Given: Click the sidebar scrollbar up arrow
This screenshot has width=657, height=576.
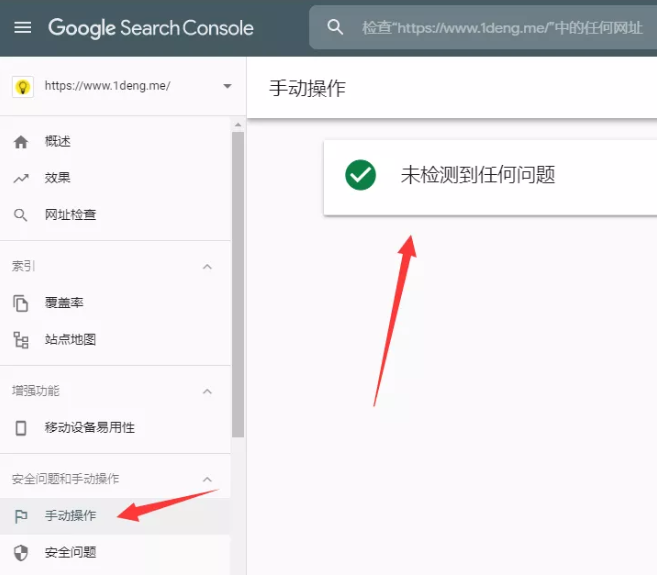Looking at the screenshot, I should 238,125.
